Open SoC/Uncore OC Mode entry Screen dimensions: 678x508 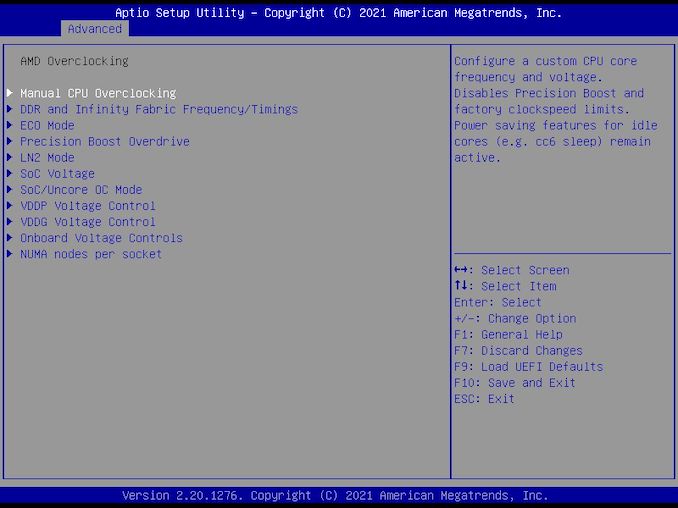click(81, 190)
